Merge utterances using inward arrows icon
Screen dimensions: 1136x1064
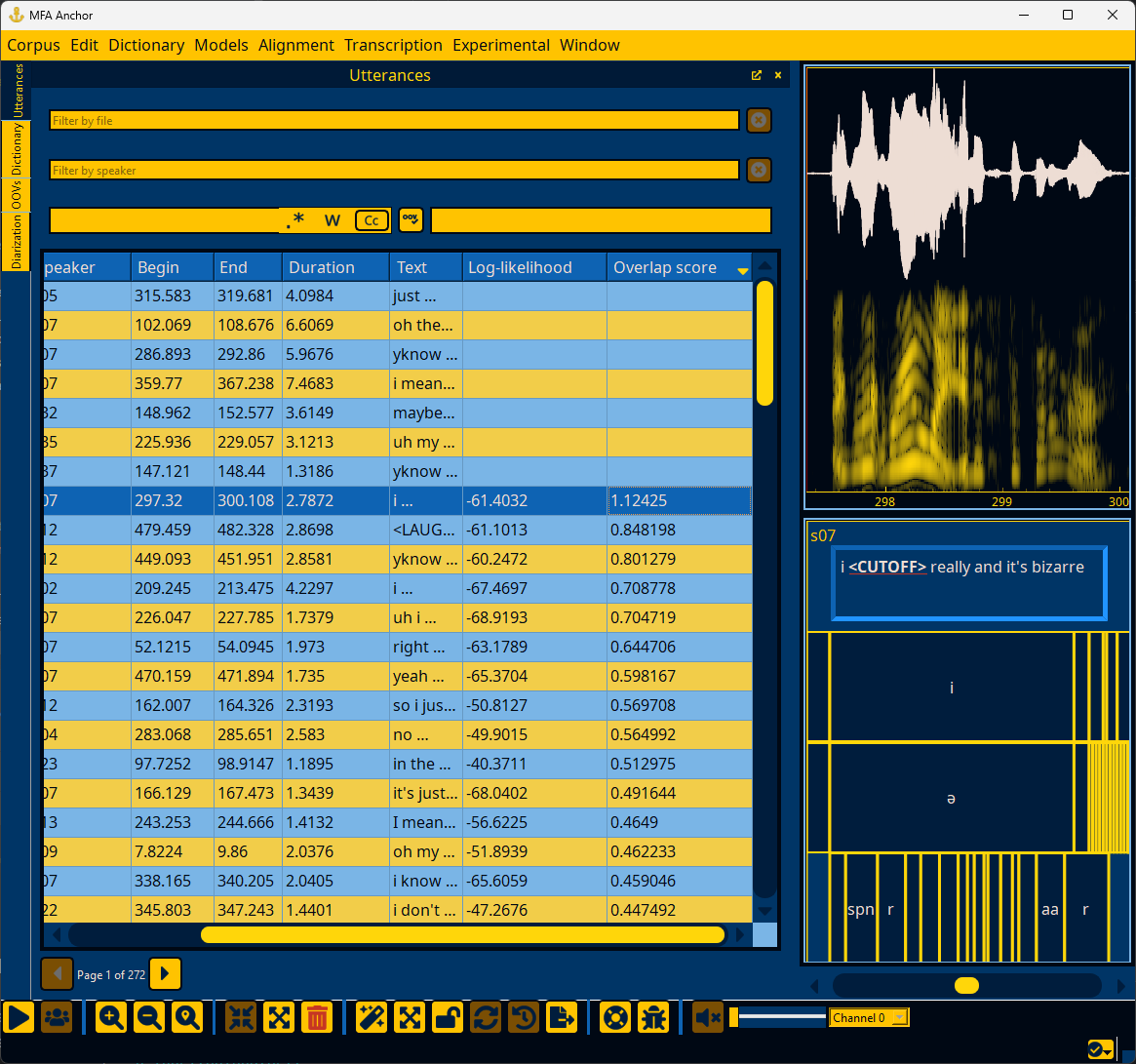(x=241, y=1017)
